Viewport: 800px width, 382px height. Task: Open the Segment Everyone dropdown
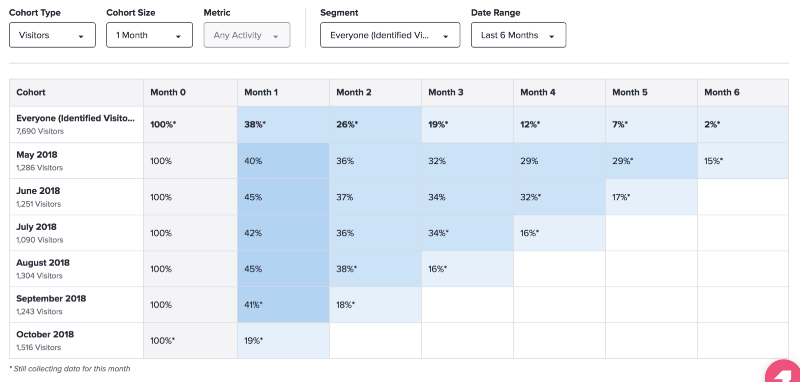coord(390,35)
